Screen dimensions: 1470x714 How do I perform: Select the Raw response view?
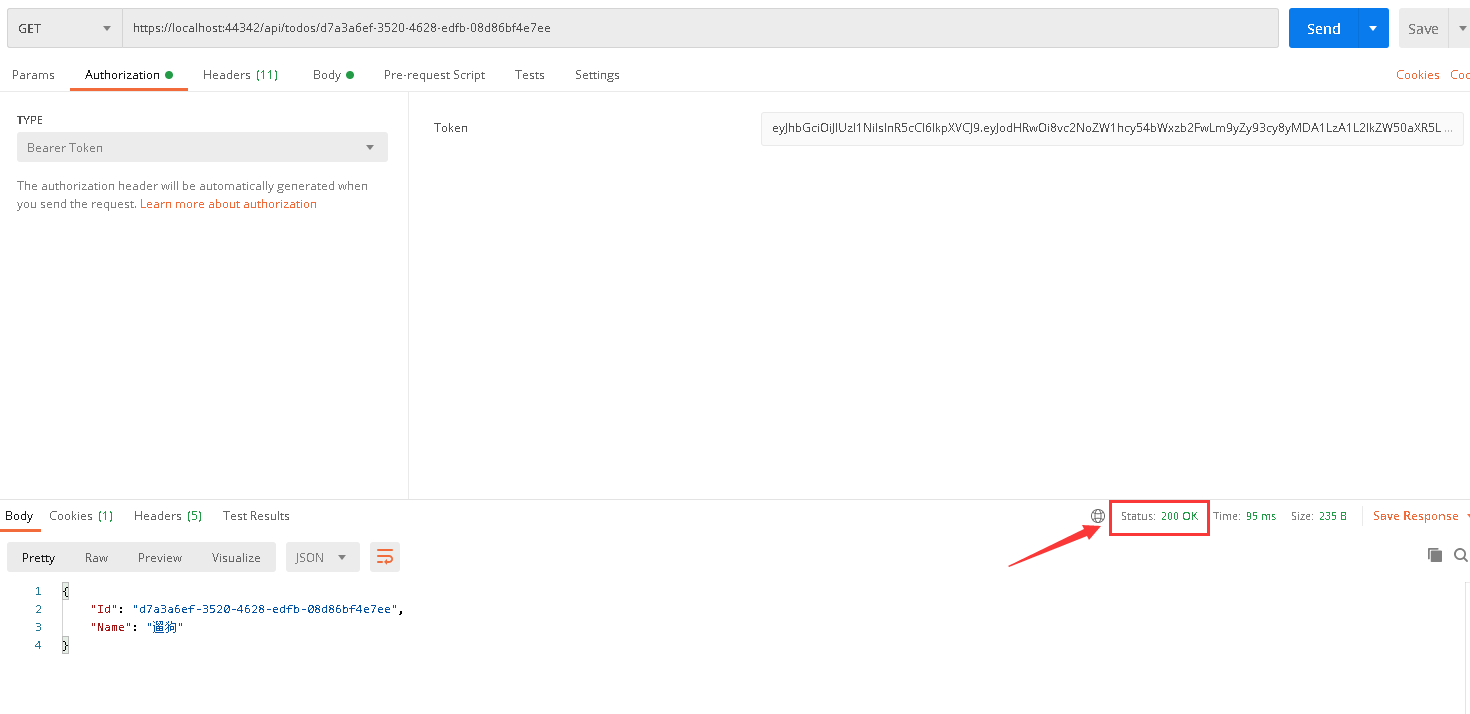coord(96,558)
